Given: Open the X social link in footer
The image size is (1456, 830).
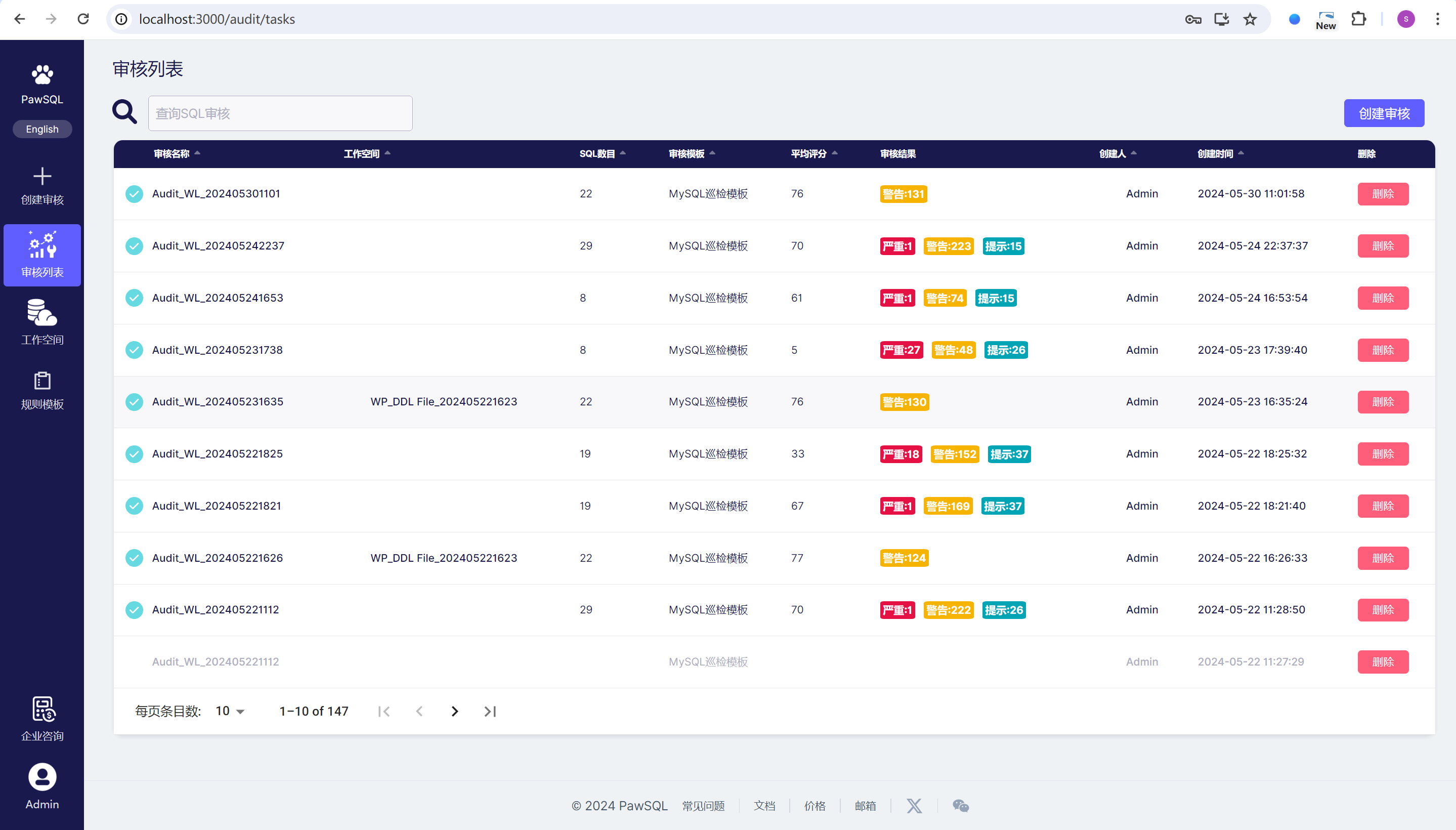Looking at the screenshot, I should coord(914,806).
